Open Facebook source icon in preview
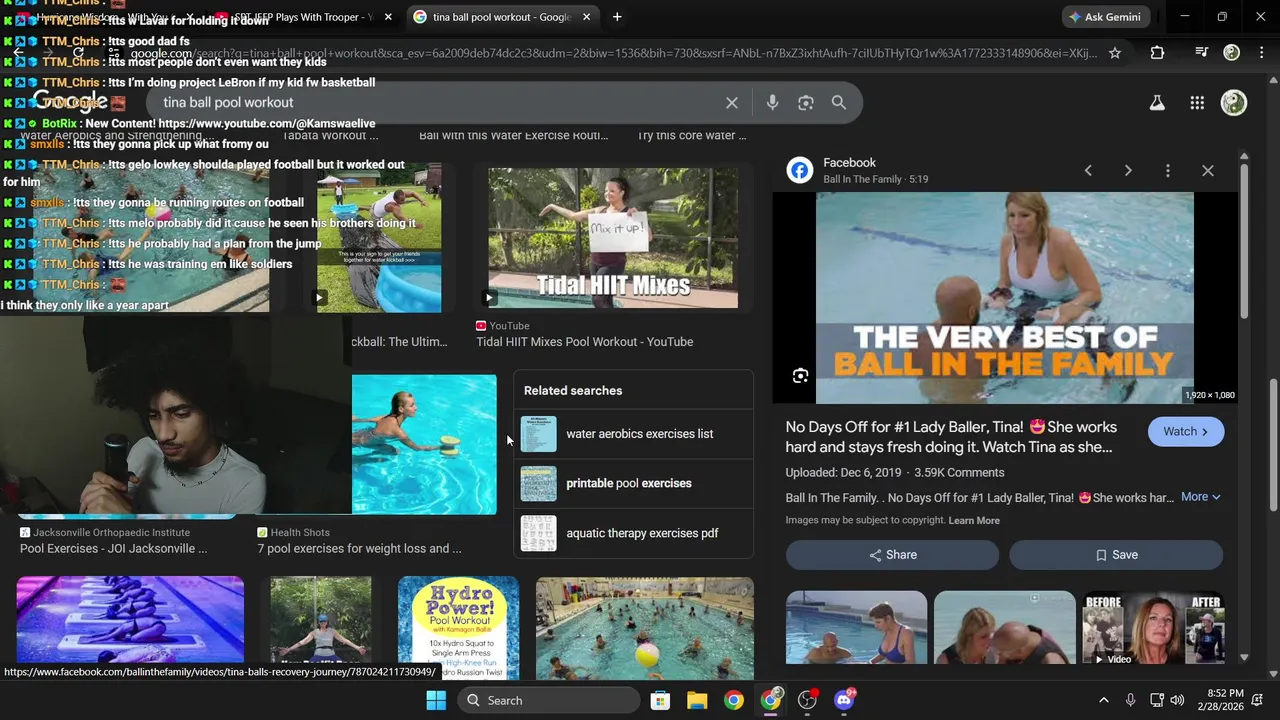Image resolution: width=1280 pixels, height=720 pixels. pos(799,170)
